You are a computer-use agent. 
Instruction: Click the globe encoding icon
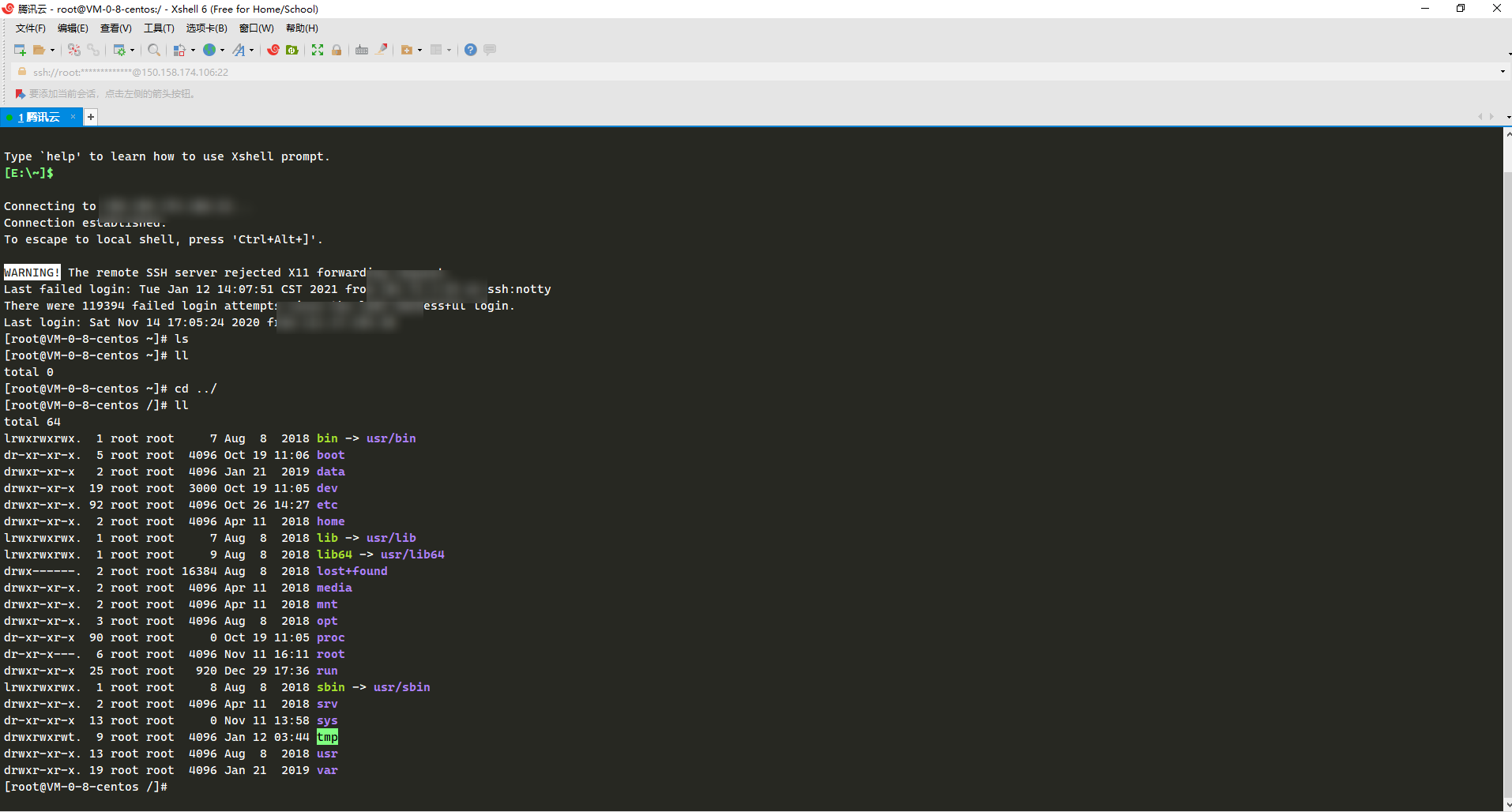209,50
